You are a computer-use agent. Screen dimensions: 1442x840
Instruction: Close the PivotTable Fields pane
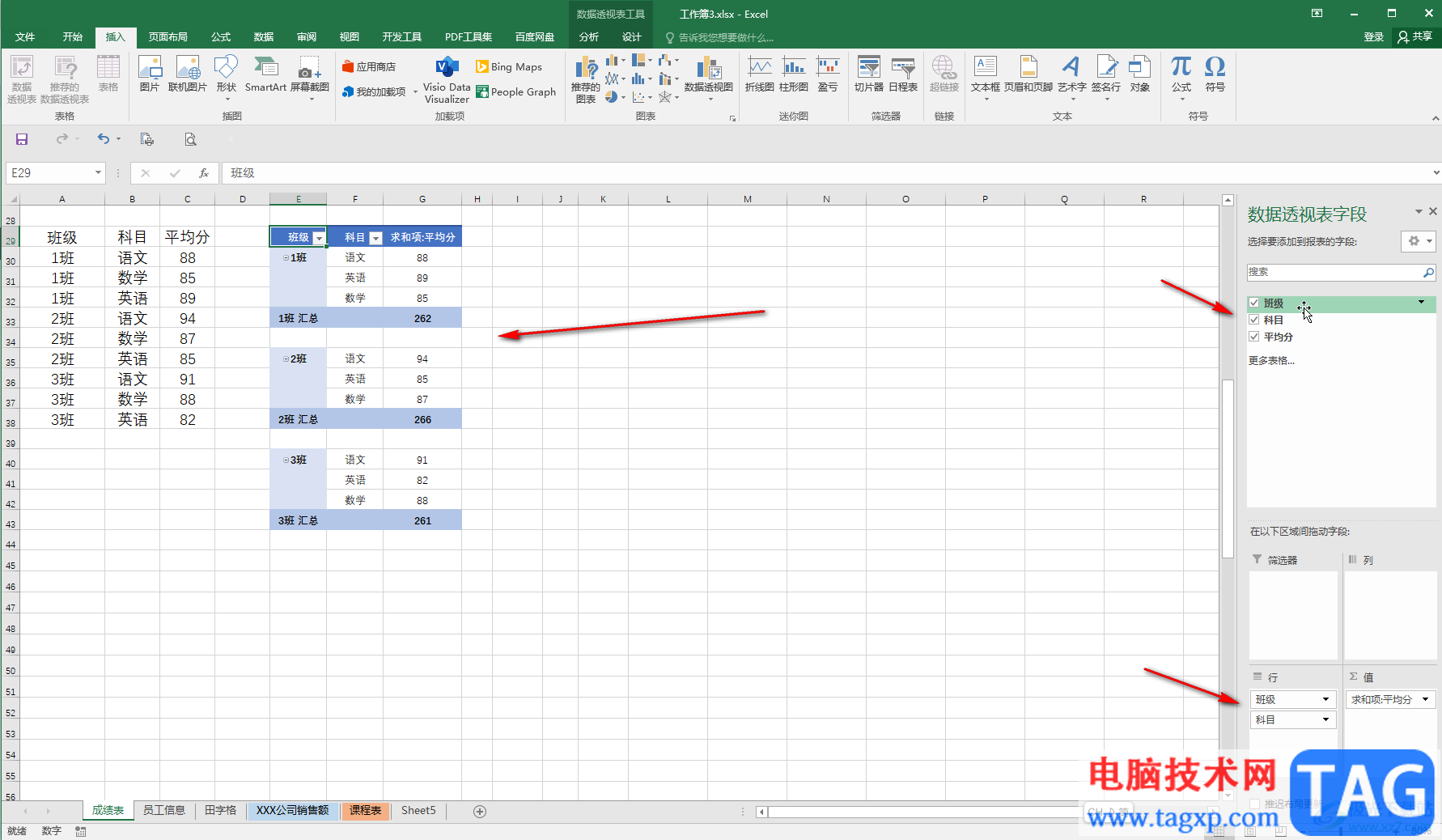tap(1433, 211)
